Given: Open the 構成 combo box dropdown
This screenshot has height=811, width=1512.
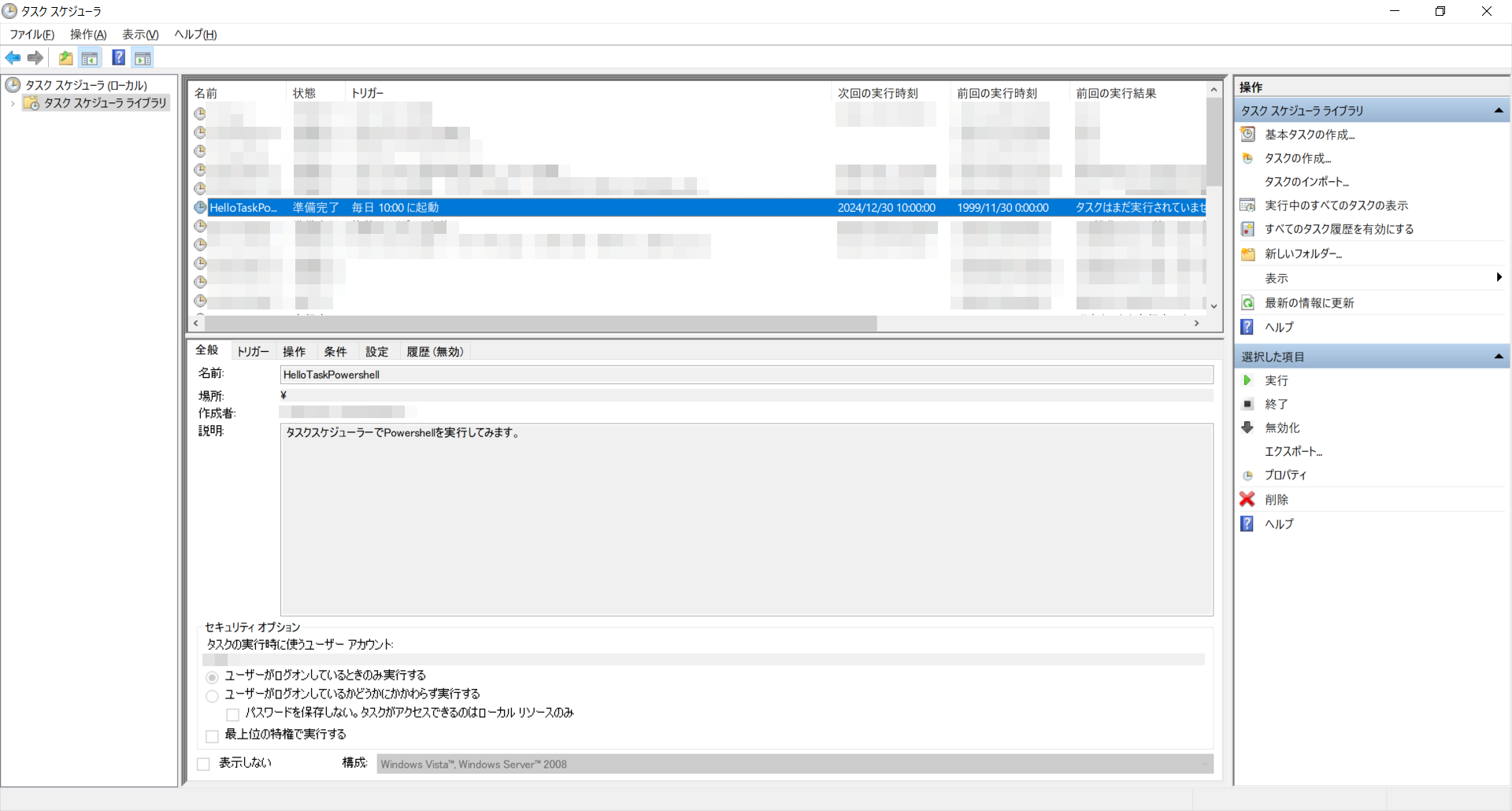Looking at the screenshot, I should [x=1204, y=764].
